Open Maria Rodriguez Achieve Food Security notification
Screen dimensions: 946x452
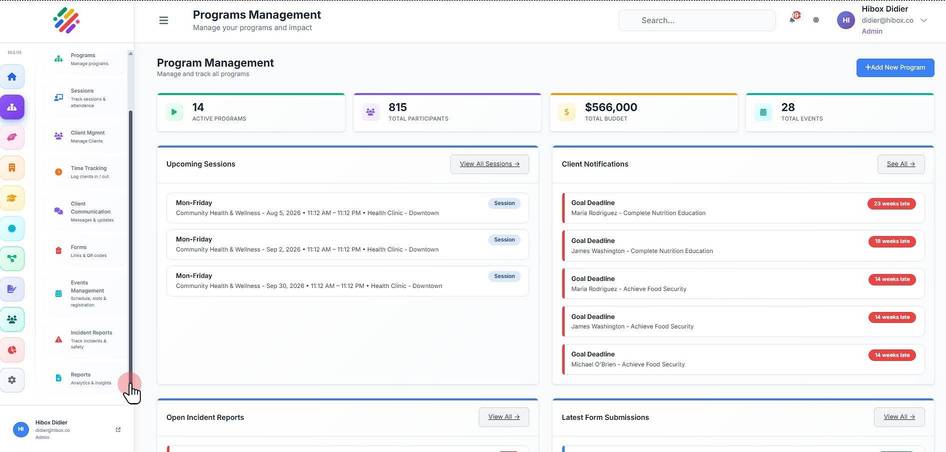pyautogui.click(x=743, y=284)
